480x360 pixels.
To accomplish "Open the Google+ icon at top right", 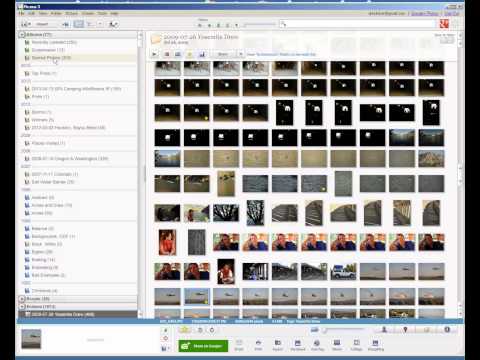I will pos(444,24).
